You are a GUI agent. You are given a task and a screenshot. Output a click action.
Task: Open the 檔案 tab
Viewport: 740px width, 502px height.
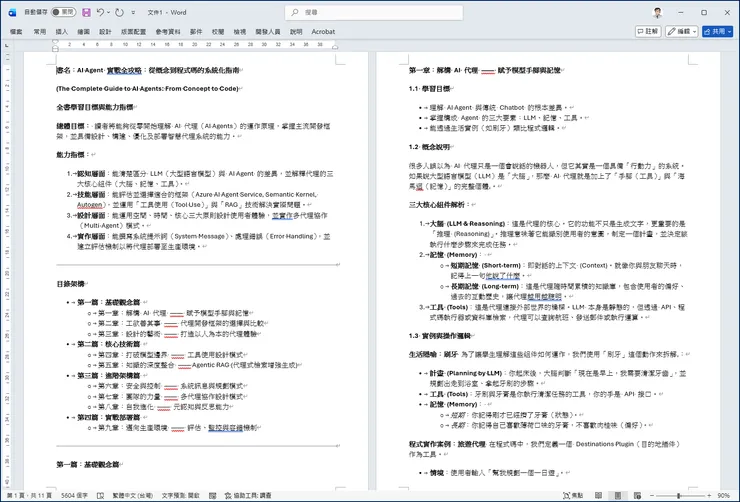(x=16, y=32)
